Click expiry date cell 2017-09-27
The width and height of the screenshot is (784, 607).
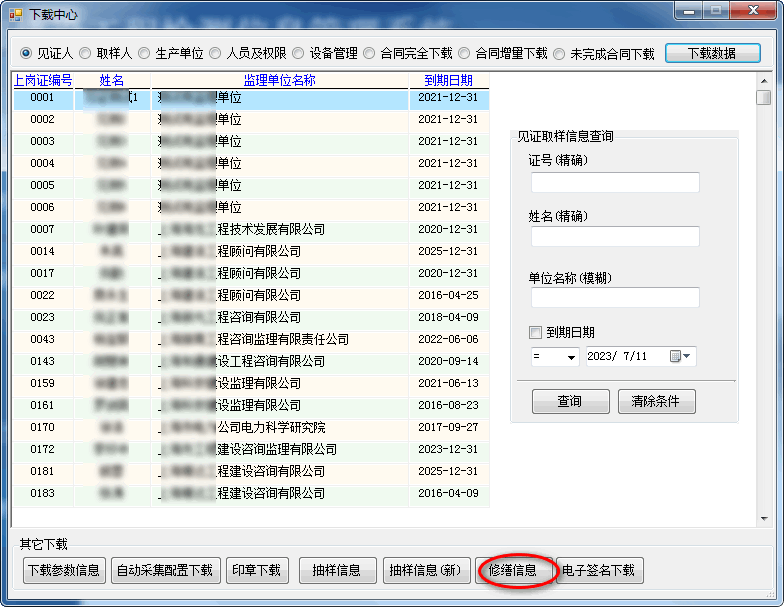pos(448,428)
